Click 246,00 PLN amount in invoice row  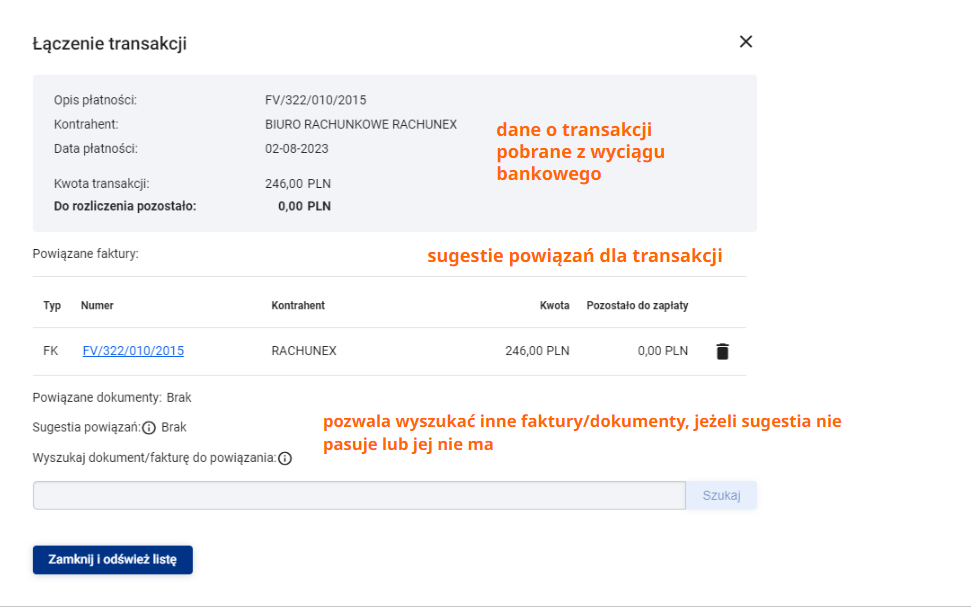537,351
